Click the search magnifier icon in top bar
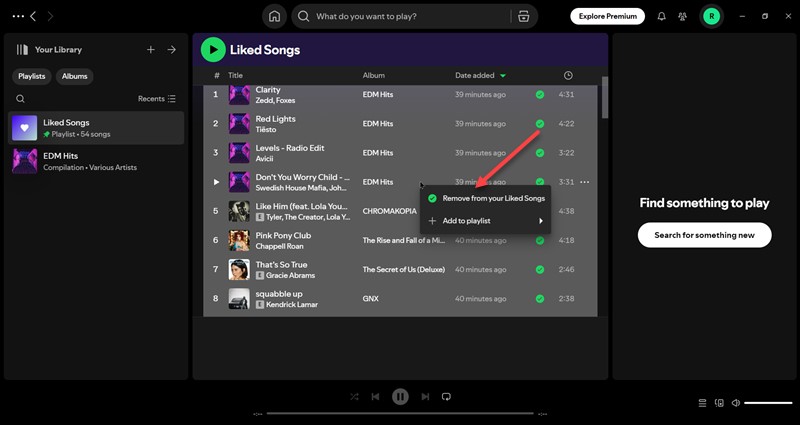800x425 pixels. point(304,16)
